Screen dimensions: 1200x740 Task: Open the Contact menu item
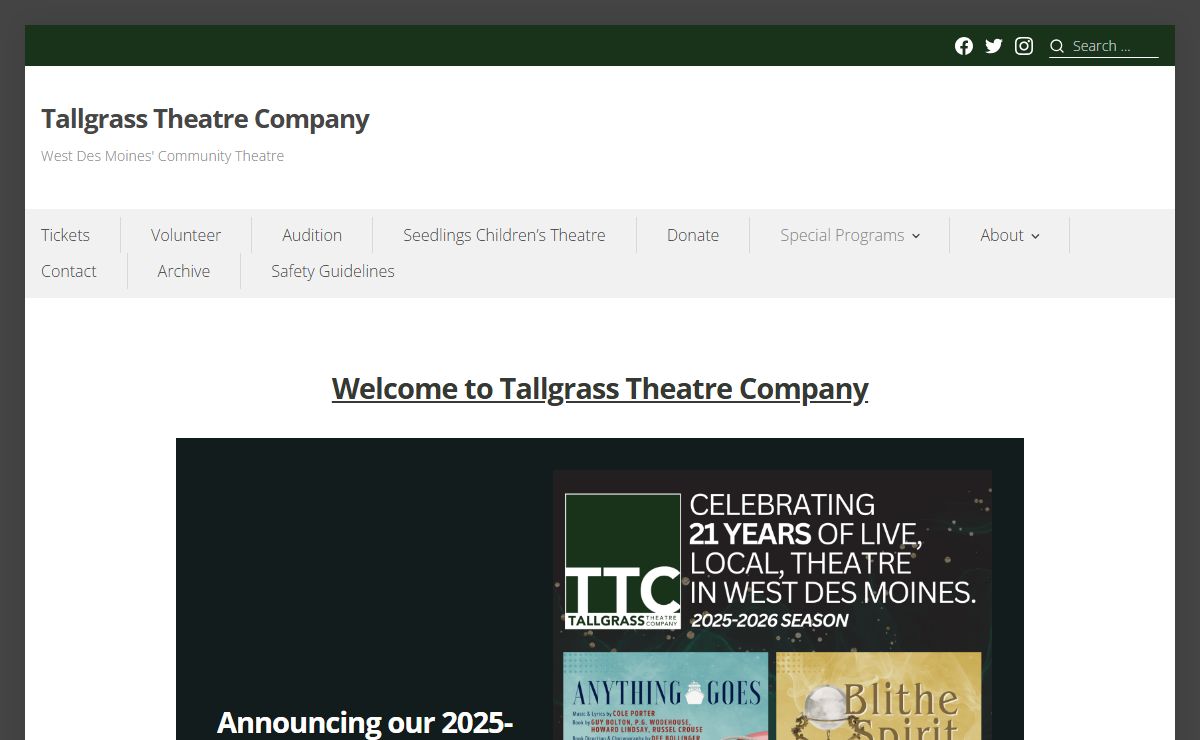coord(69,271)
